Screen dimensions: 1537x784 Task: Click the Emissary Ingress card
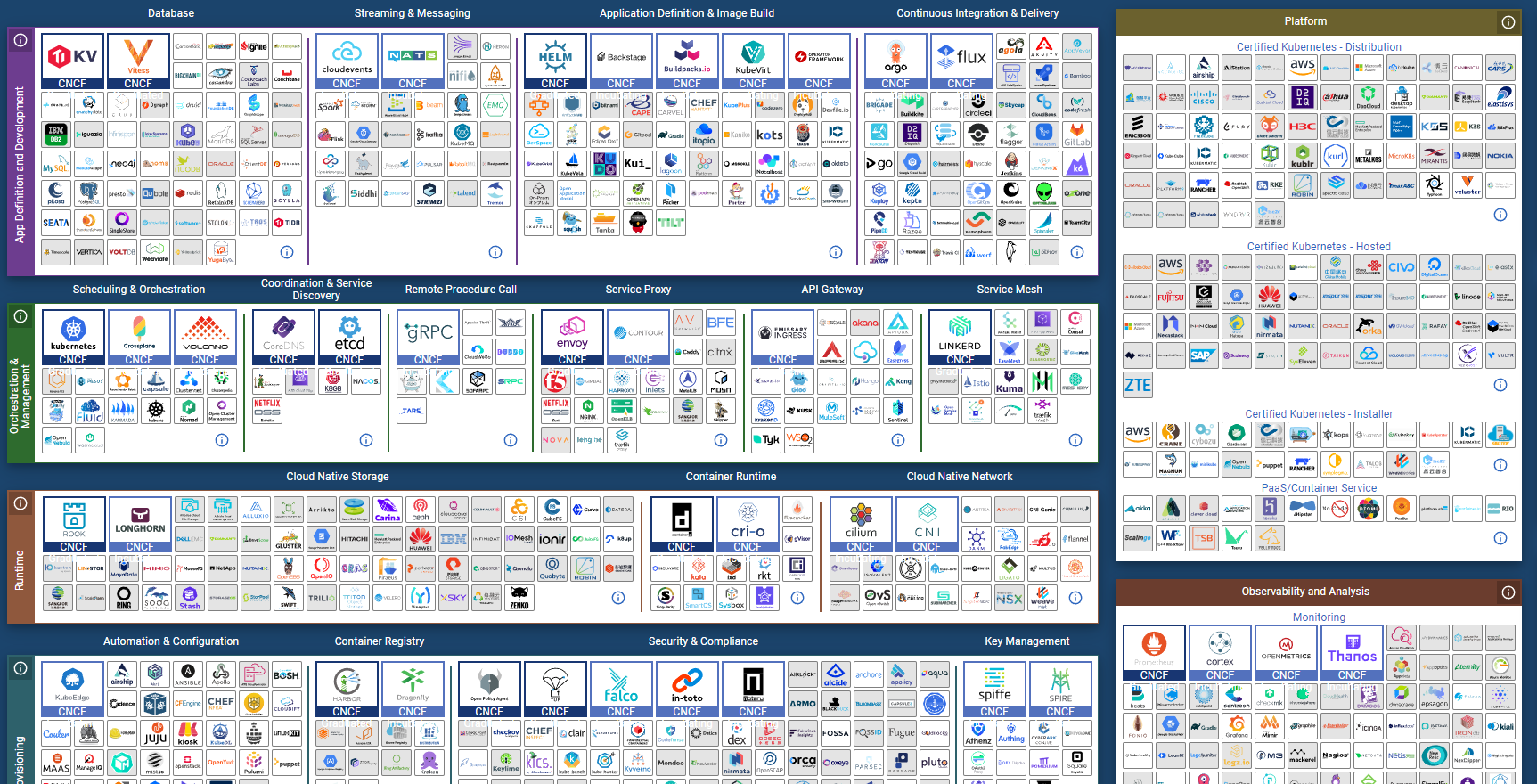[x=782, y=338]
